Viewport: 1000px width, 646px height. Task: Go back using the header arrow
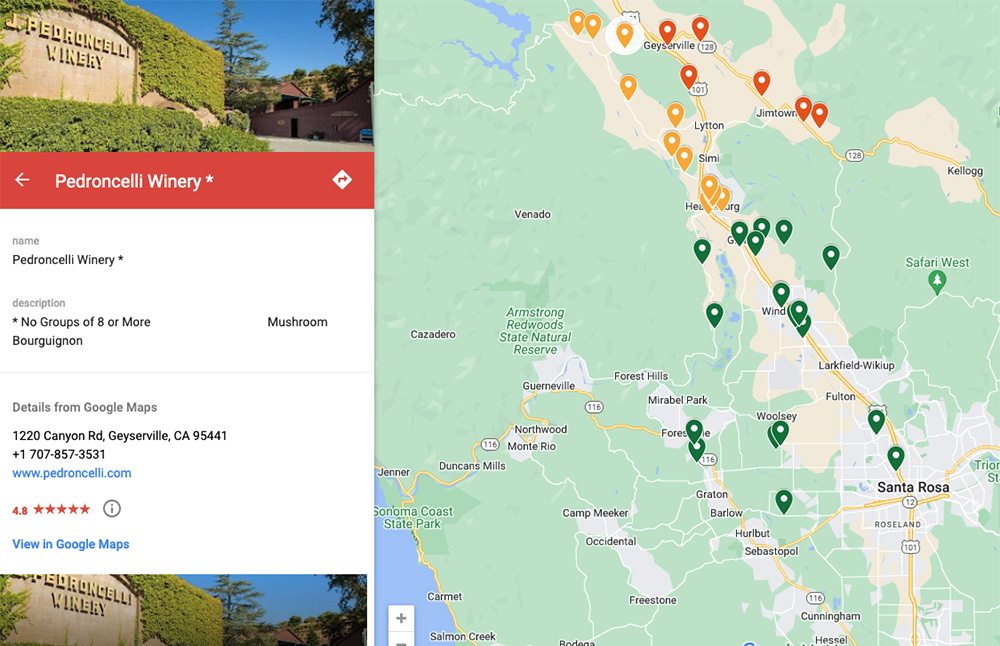point(22,180)
